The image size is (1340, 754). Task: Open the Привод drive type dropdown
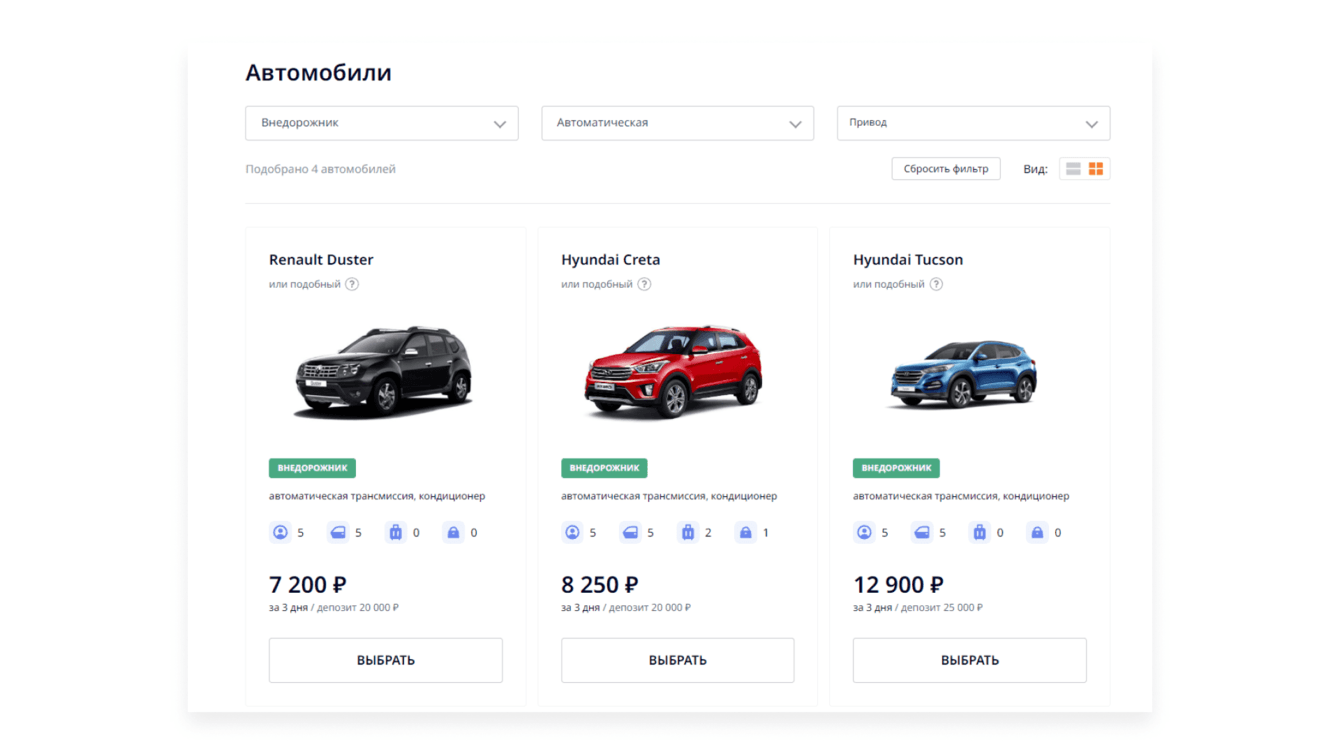pos(973,123)
